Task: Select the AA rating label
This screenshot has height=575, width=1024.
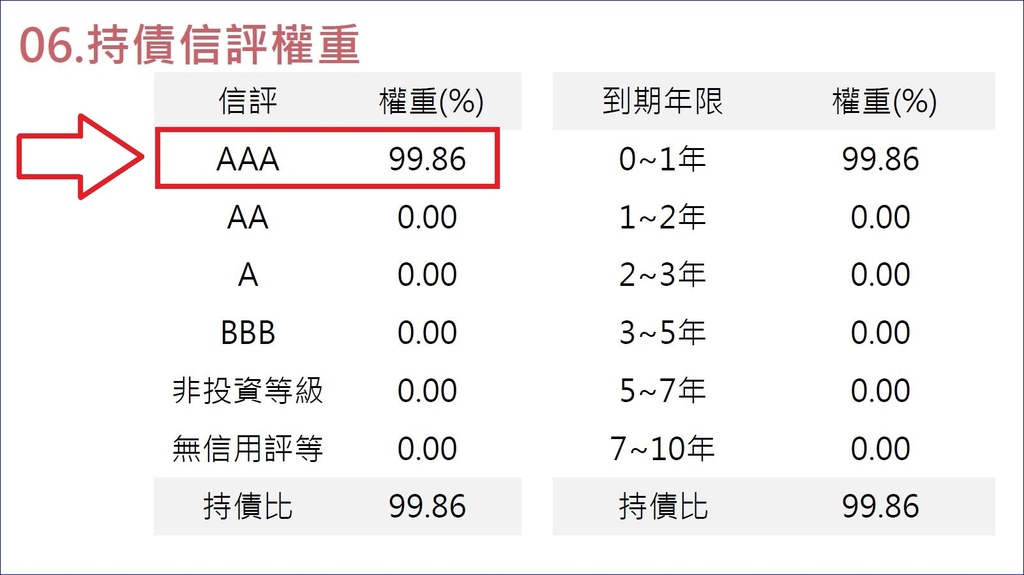Action: 248,217
